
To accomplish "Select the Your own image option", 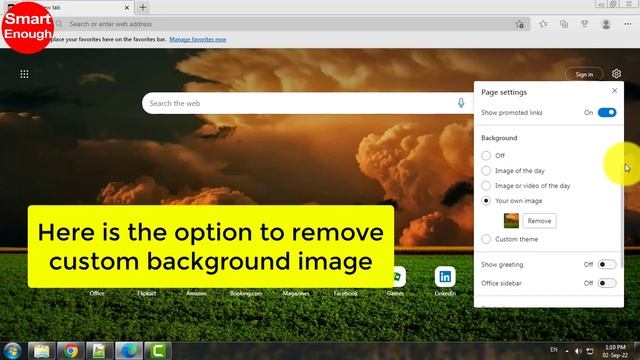I will point(486,201).
